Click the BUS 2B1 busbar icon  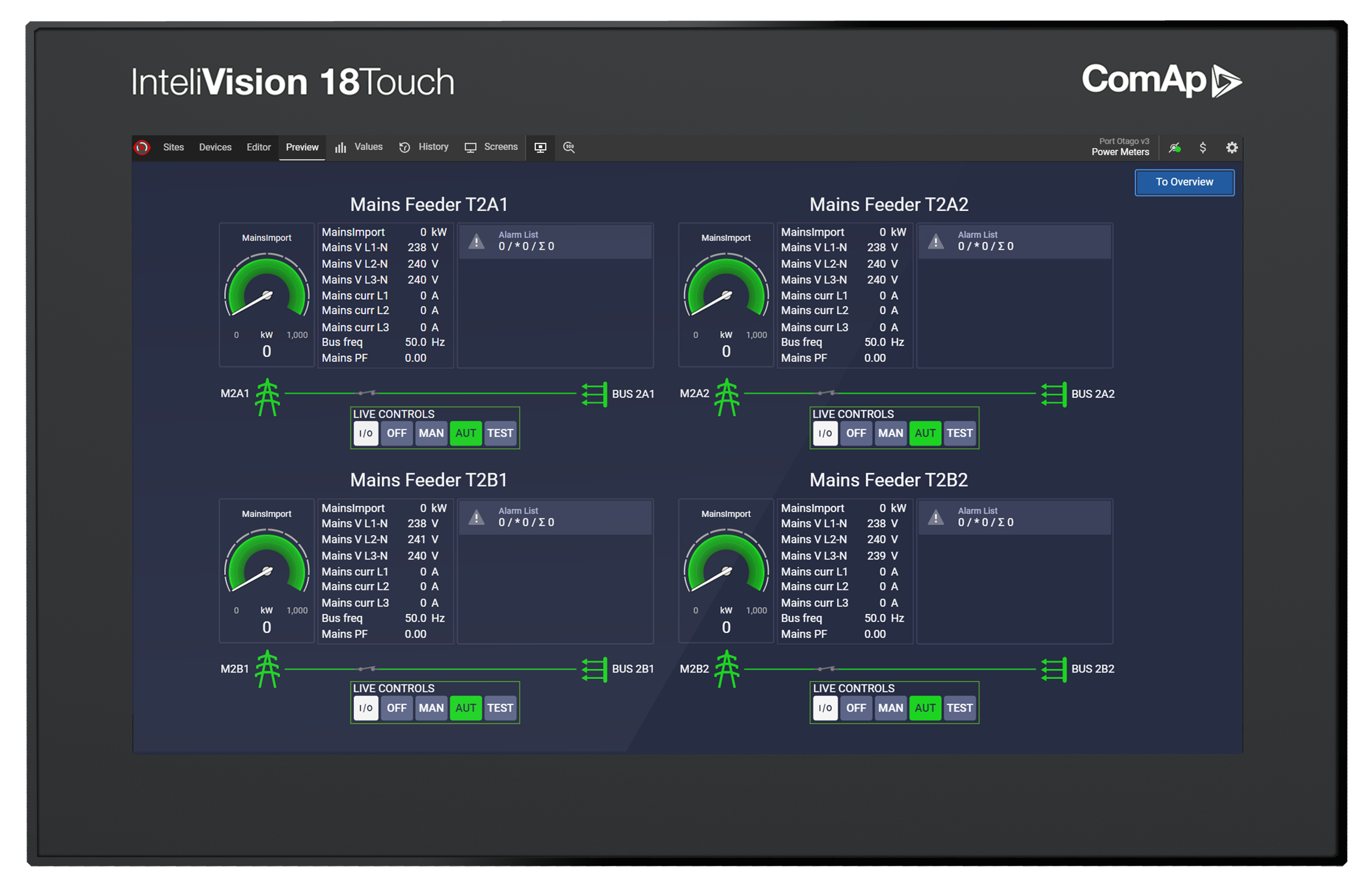[x=594, y=670]
